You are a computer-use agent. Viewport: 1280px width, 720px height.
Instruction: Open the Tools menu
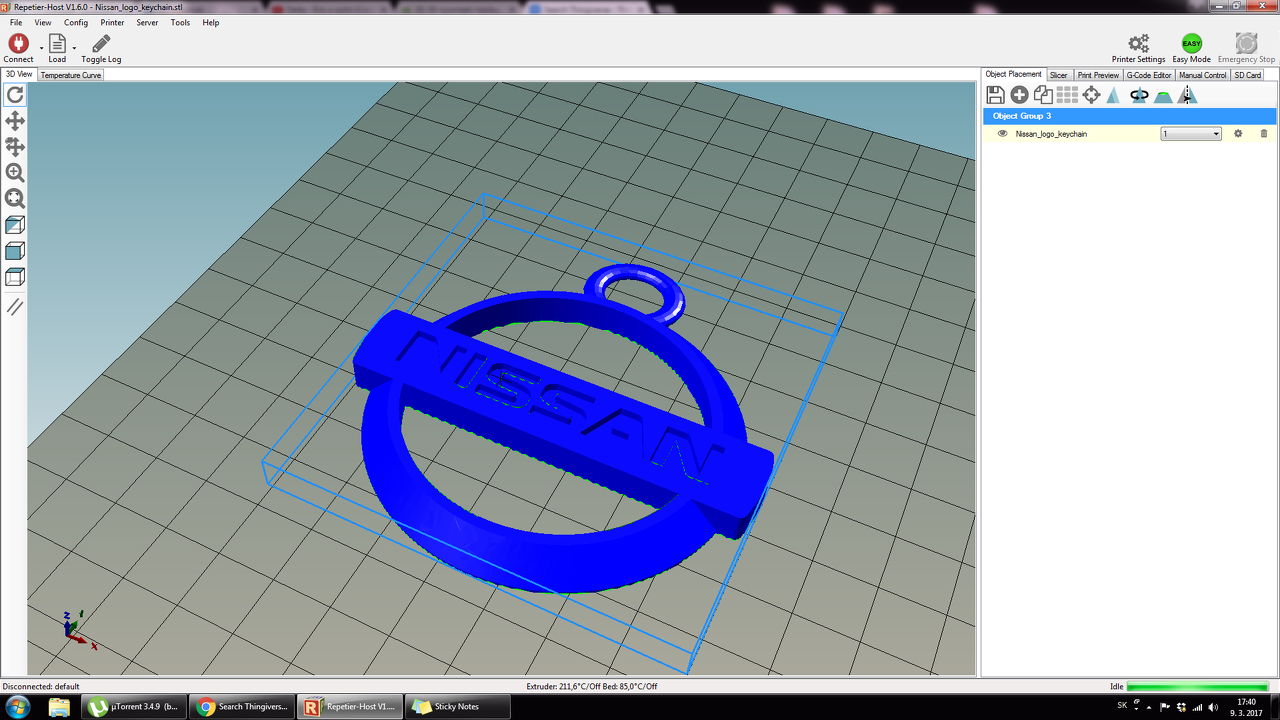pos(180,22)
